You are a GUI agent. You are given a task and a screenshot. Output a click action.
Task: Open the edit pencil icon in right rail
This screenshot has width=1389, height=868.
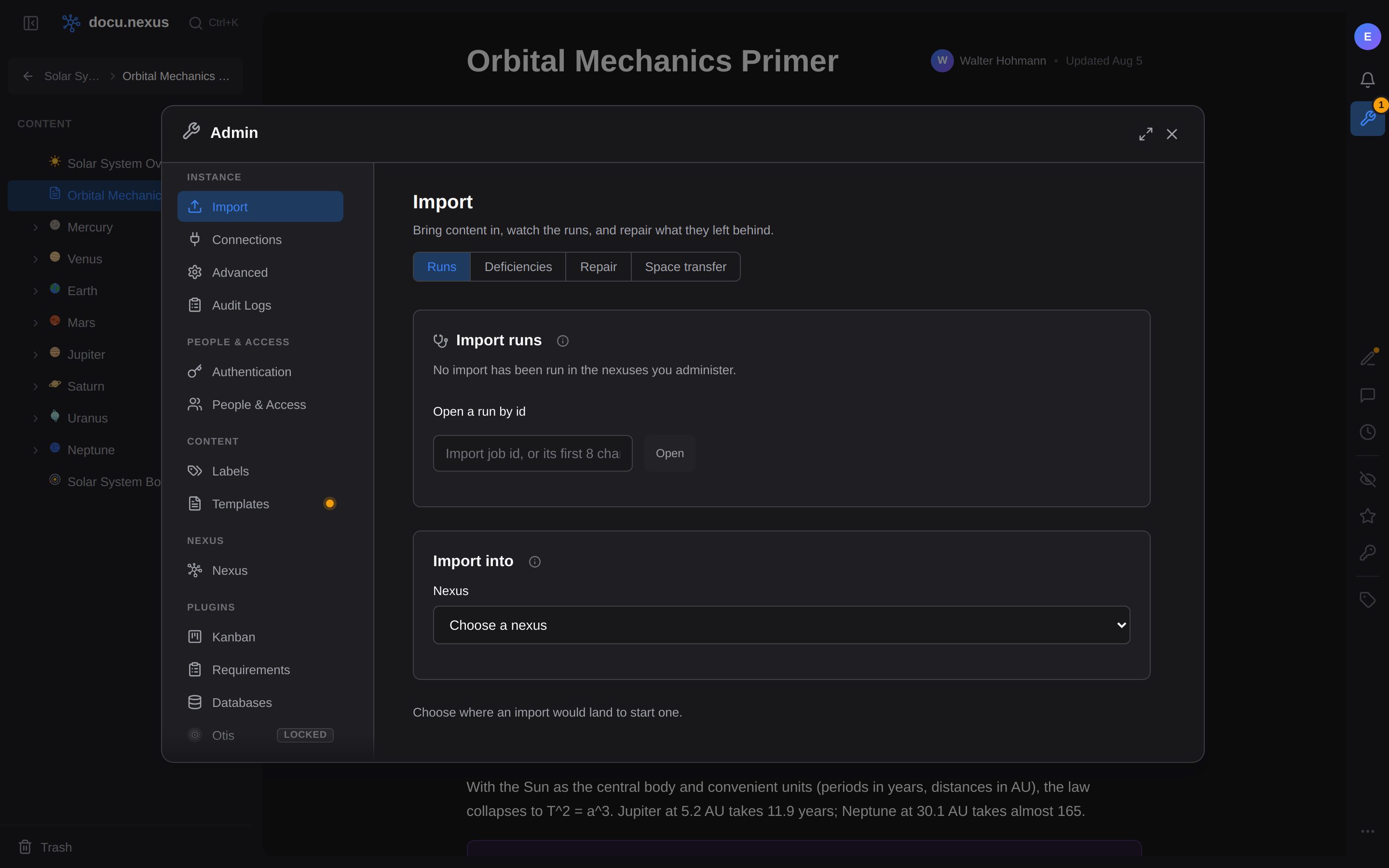(1368, 358)
